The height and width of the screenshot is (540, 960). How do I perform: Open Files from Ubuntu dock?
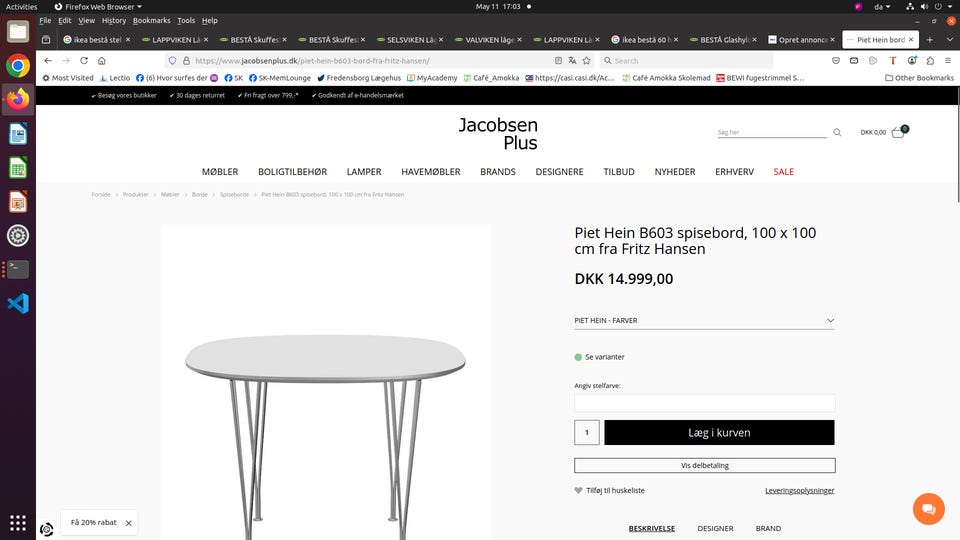(x=18, y=31)
